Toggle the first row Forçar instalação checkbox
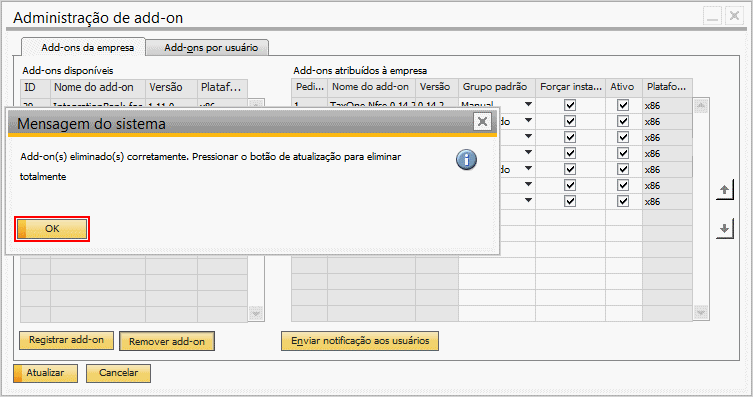Screen dimensions: 753x397 [570, 105]
